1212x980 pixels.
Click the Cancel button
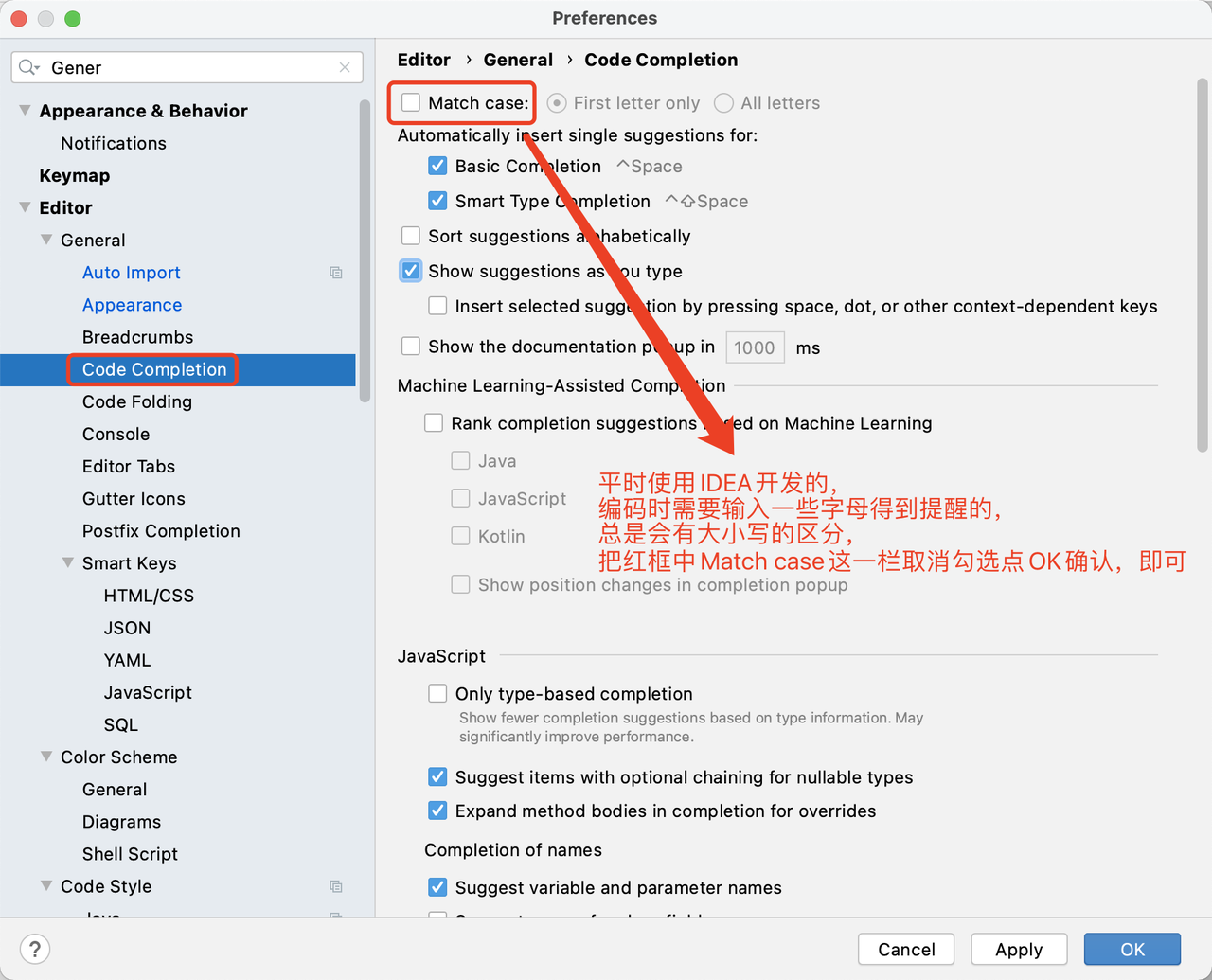[906, 949]
